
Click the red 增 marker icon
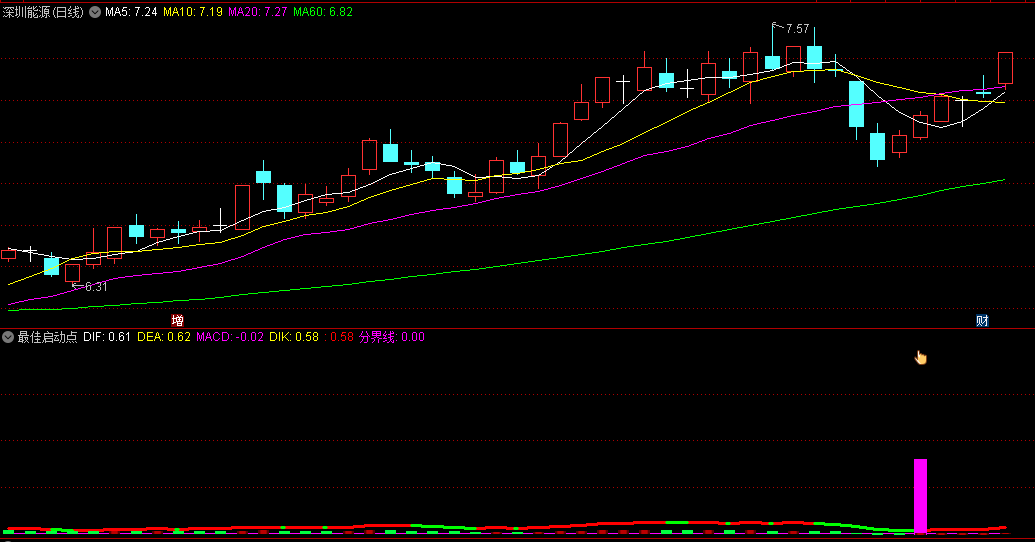point(178,321)
